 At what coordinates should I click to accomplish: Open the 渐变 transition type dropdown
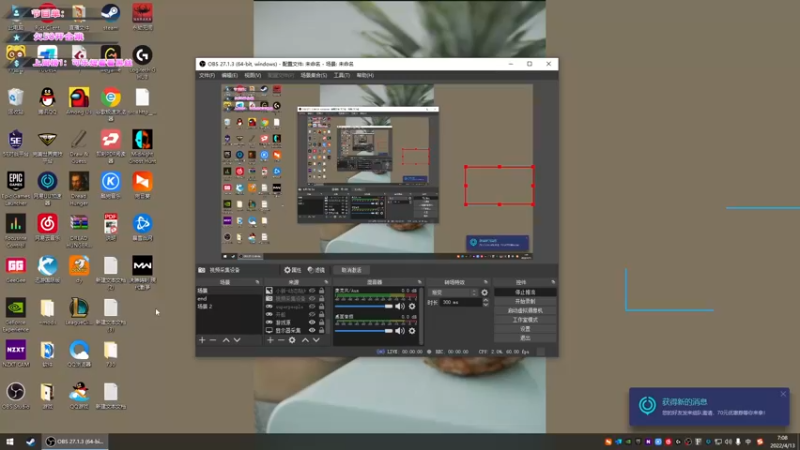[x=454, y=292]
